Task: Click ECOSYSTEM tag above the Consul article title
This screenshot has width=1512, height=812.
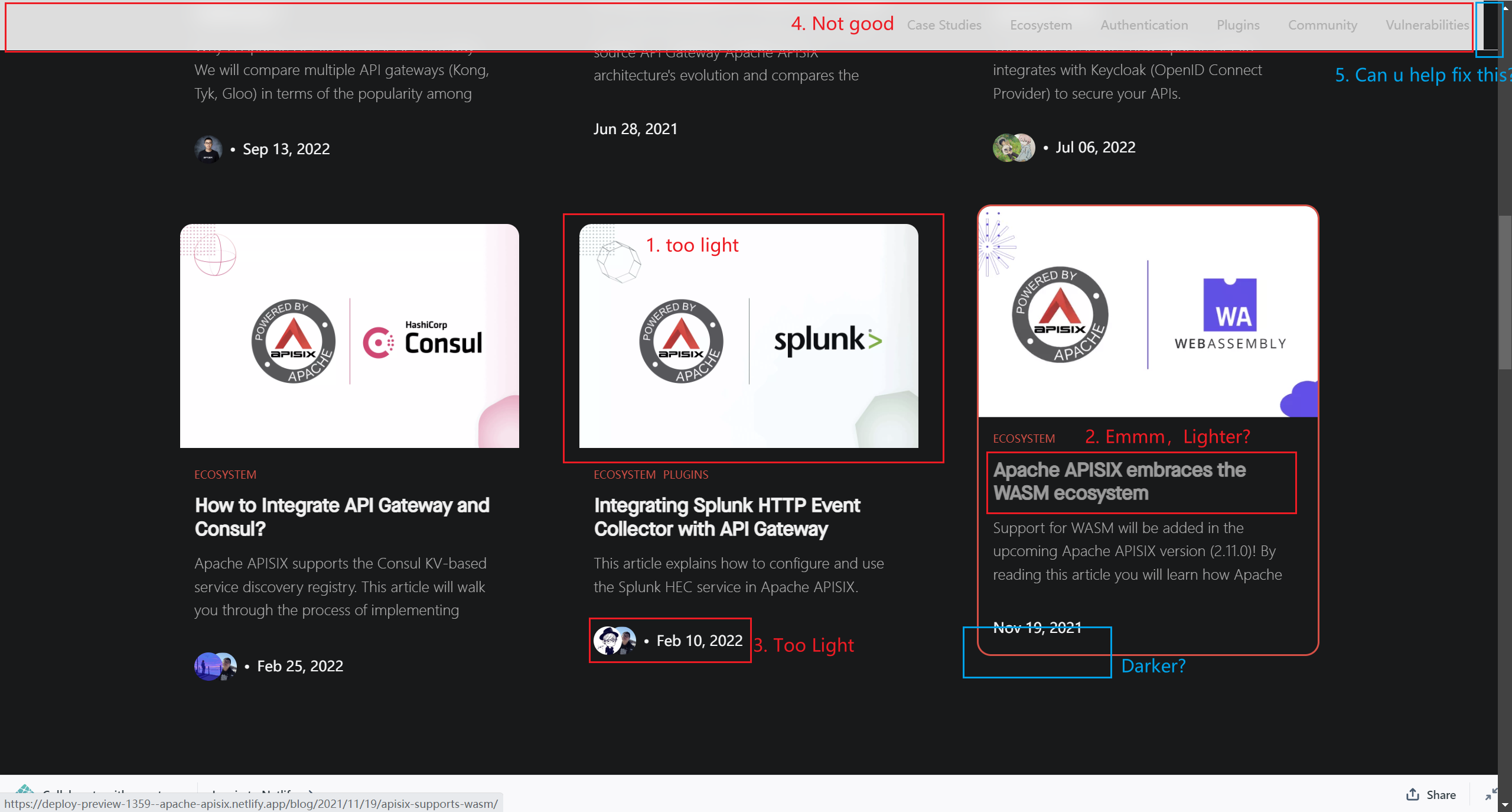Action: pyautogui.click(x=225, y=475)
